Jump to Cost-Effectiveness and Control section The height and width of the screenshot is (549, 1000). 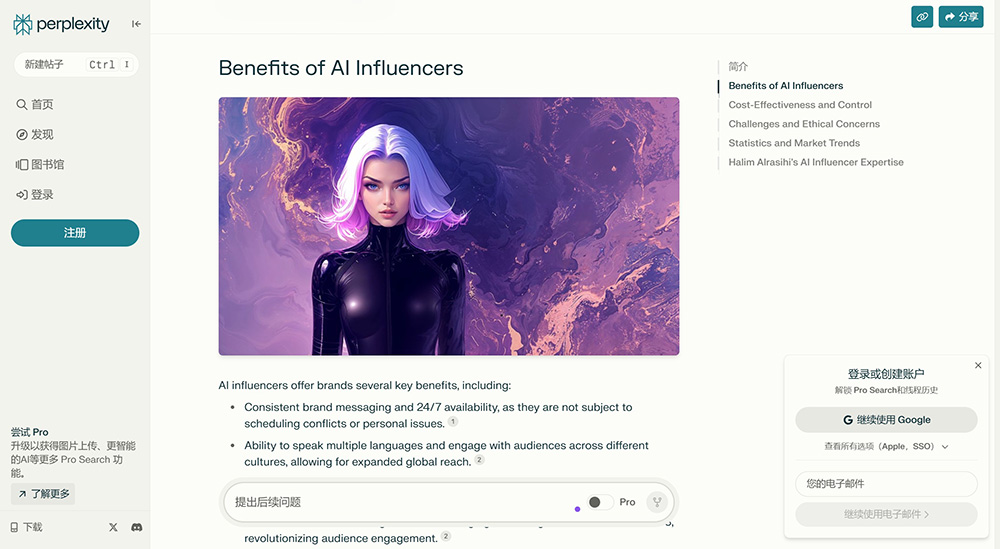800,105
